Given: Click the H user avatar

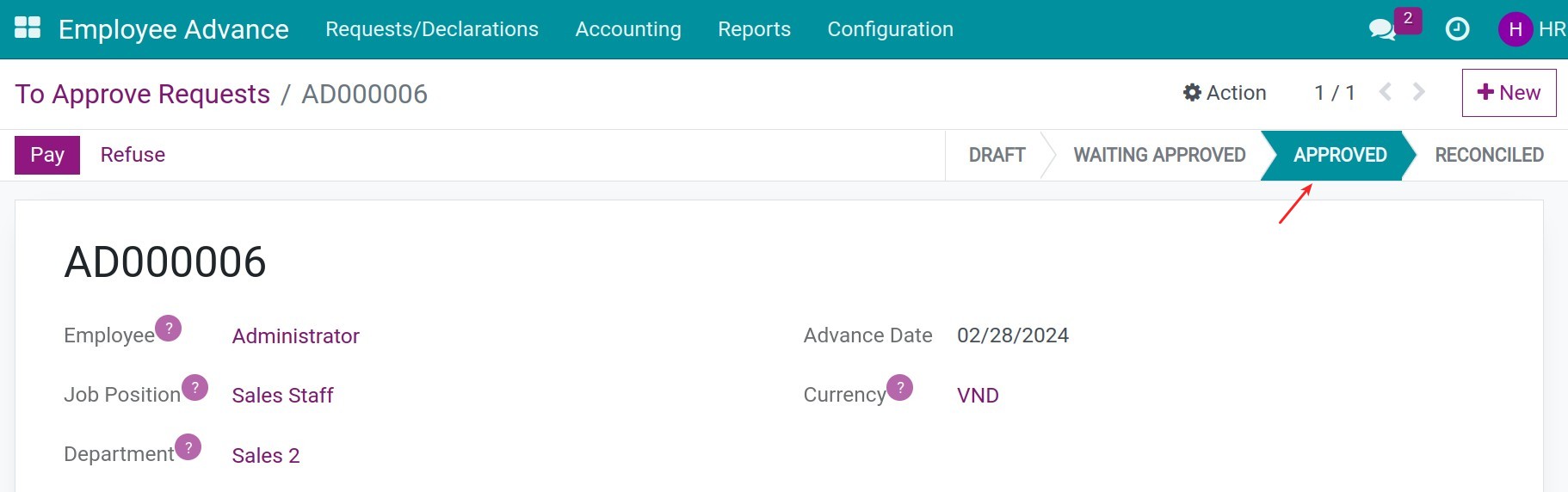Looking at the screenshot, I should pyautogui.click(x=1516, y=29).
